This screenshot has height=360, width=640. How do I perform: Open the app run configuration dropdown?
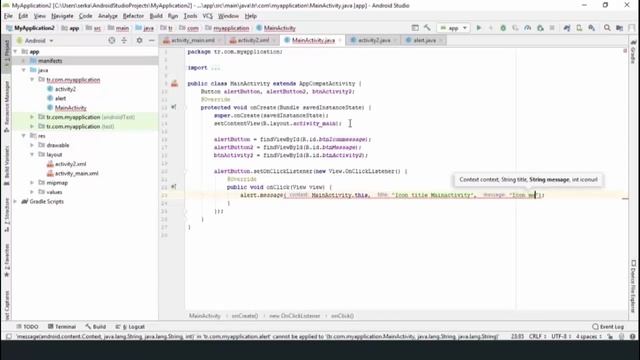[453, 28]
